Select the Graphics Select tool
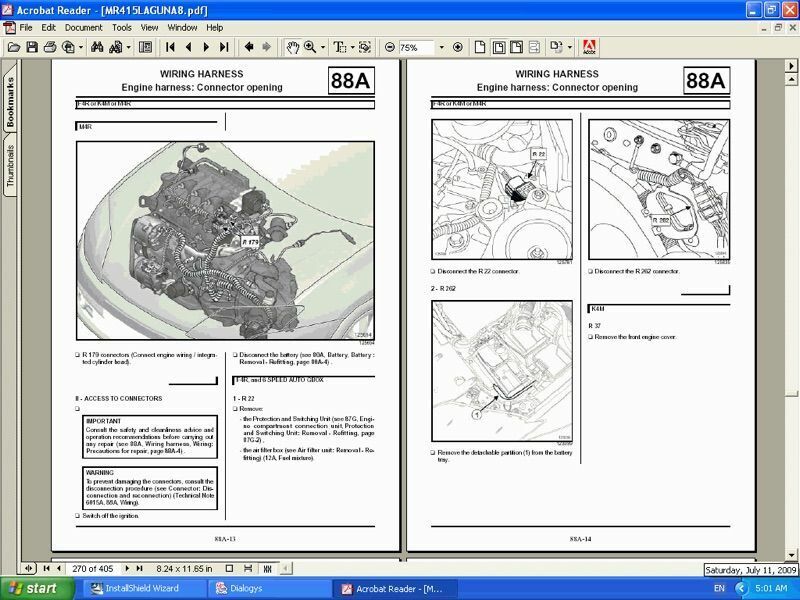 [x=365, y=47]
